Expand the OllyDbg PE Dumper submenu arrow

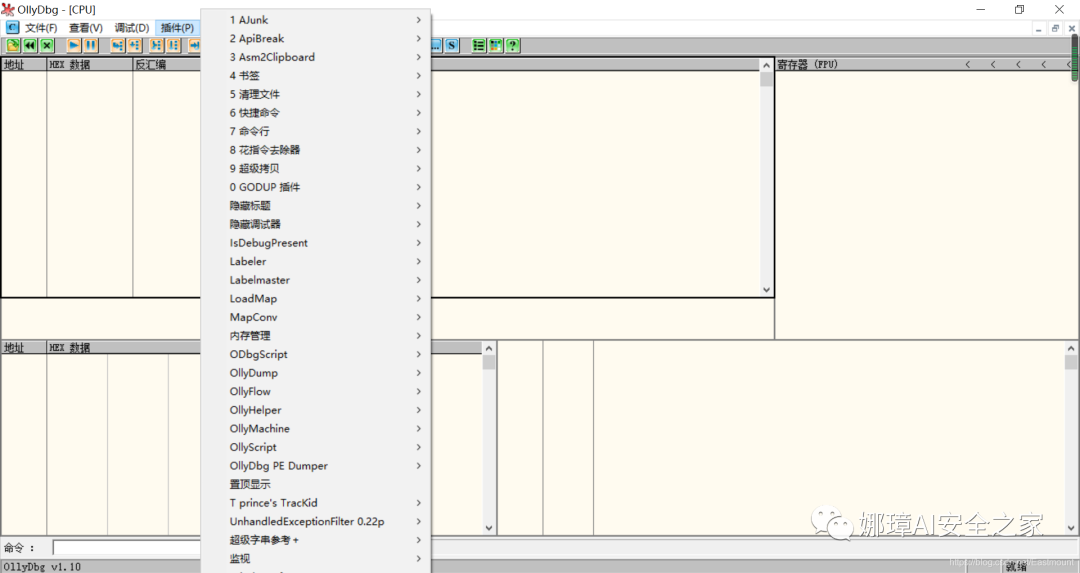(419, 466)
